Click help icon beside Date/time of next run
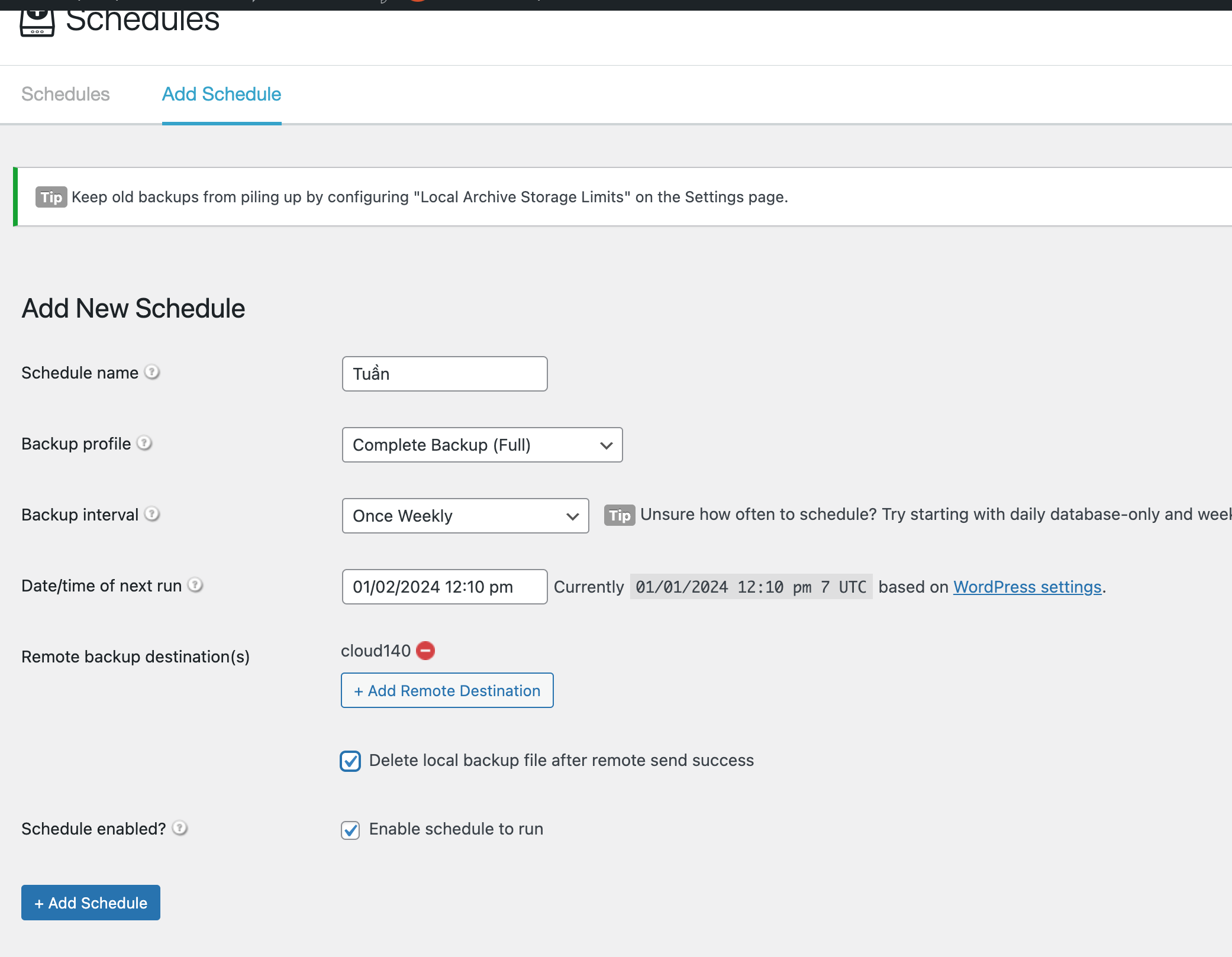 [x=195, y=585]
